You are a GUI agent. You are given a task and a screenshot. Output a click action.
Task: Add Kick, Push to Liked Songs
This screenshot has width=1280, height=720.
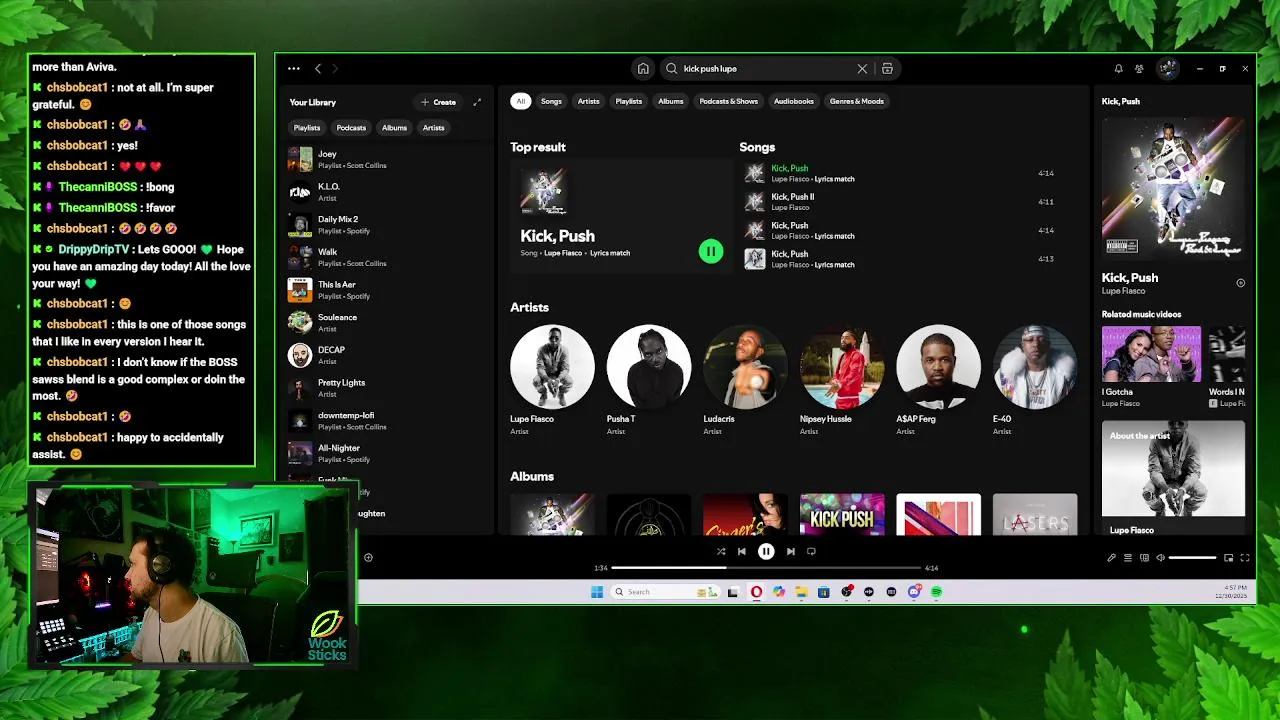1240,283
